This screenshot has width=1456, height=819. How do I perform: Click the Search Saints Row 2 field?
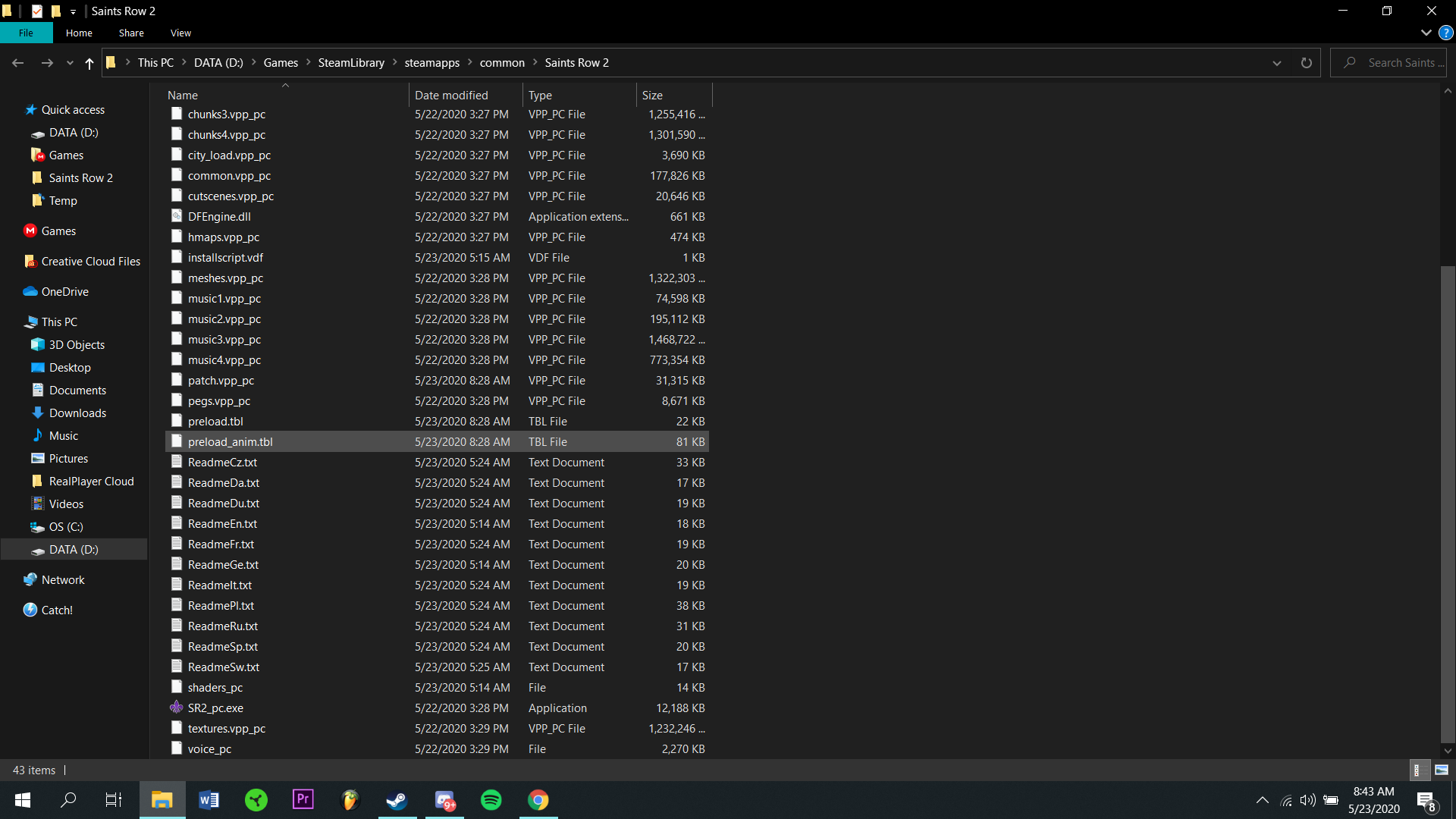click(x=1388, y=63)
